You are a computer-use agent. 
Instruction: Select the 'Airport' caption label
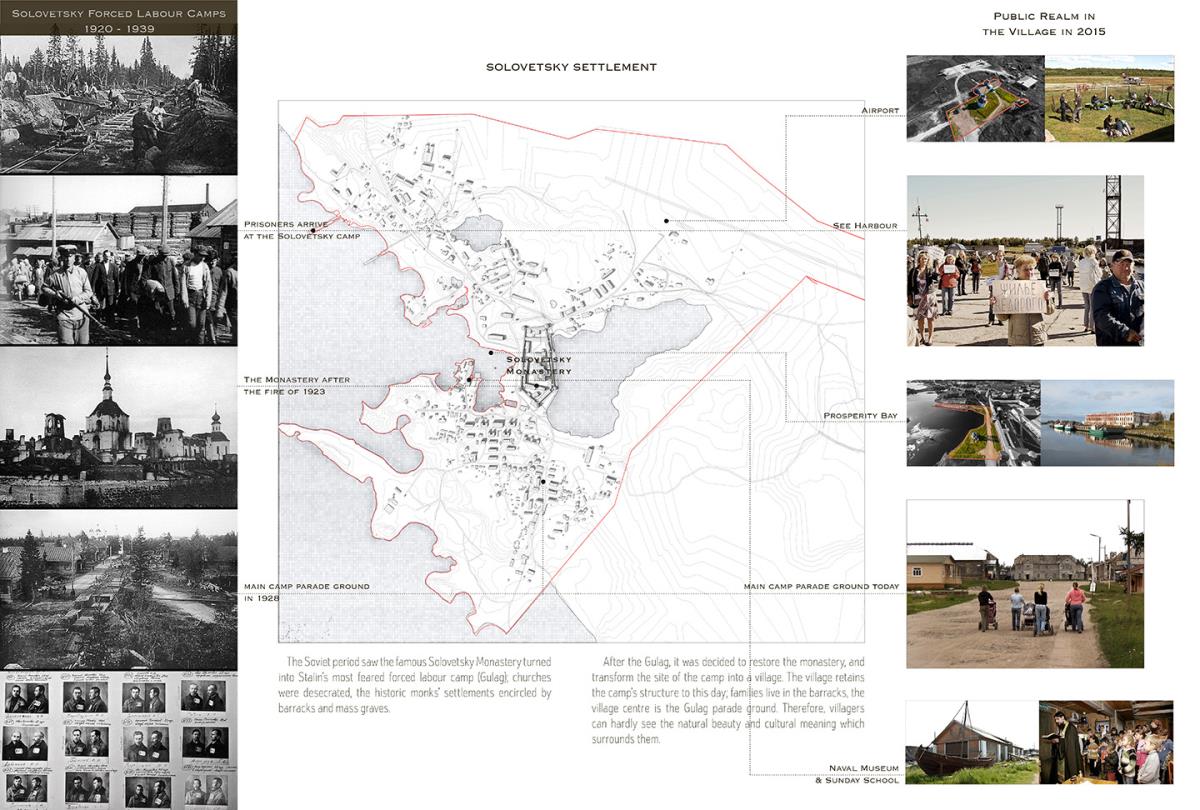point(880,111)
